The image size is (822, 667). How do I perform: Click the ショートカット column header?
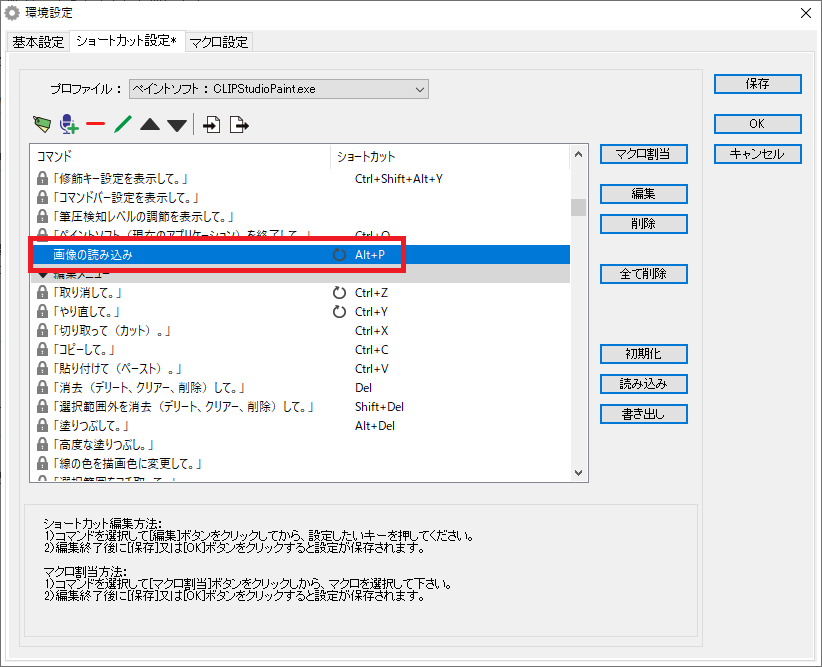[x=366, y=157]
